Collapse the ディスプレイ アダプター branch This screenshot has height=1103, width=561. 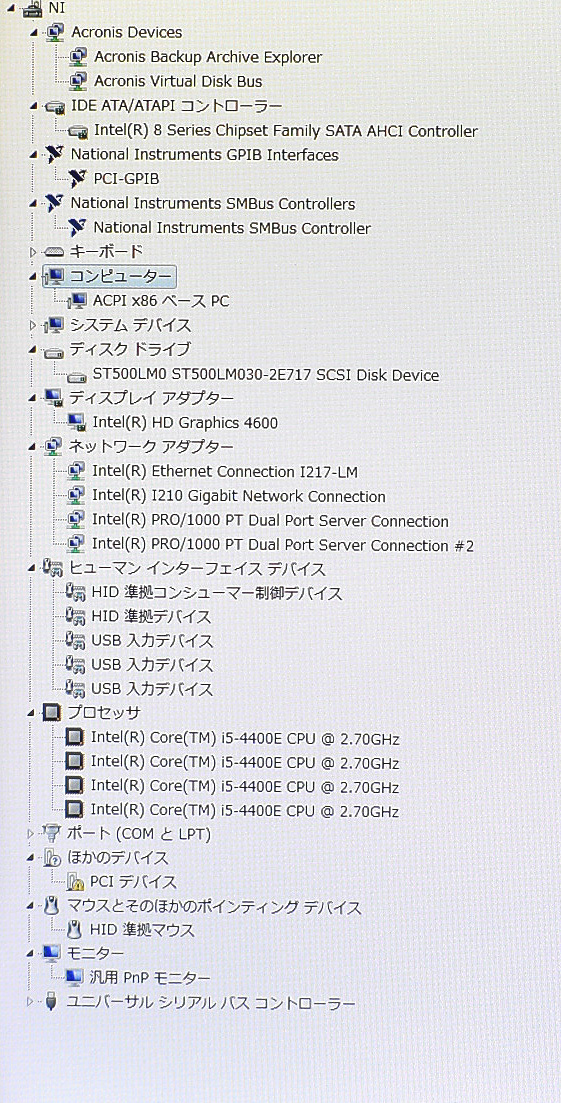coord(32,399)
